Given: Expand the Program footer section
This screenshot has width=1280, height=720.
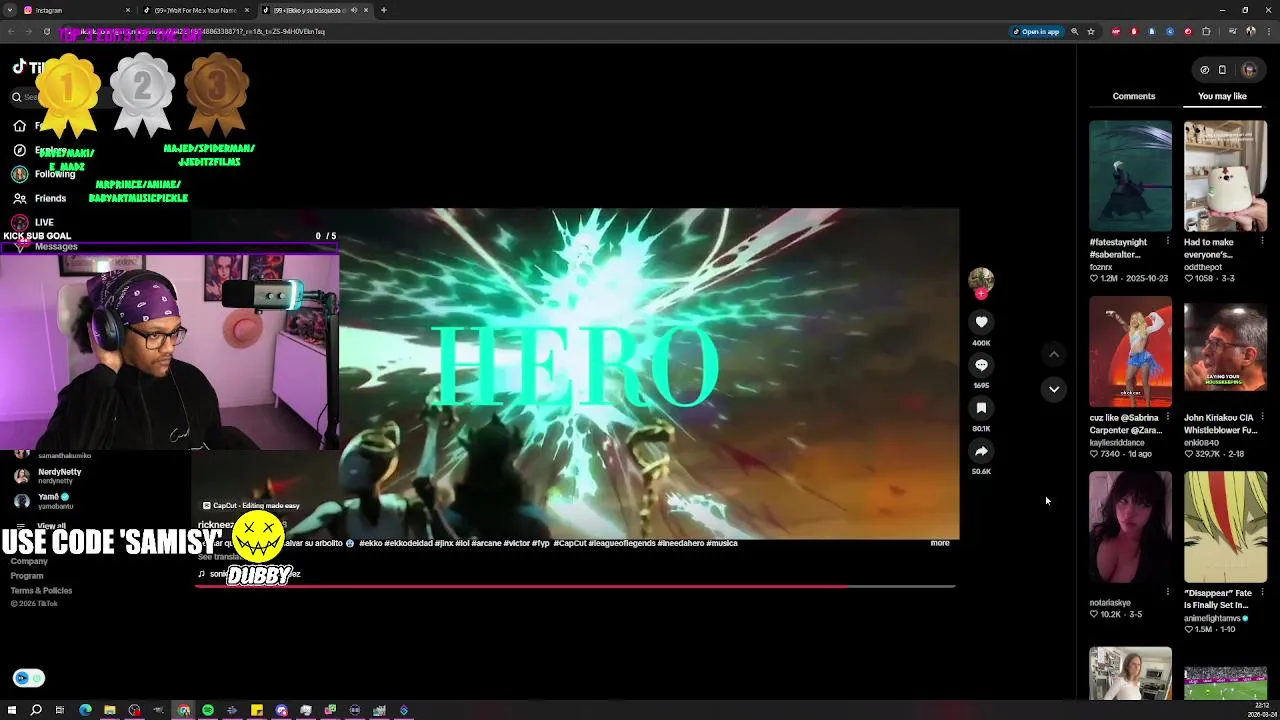Looking at the screenshot, I should (x=27, y=576).
